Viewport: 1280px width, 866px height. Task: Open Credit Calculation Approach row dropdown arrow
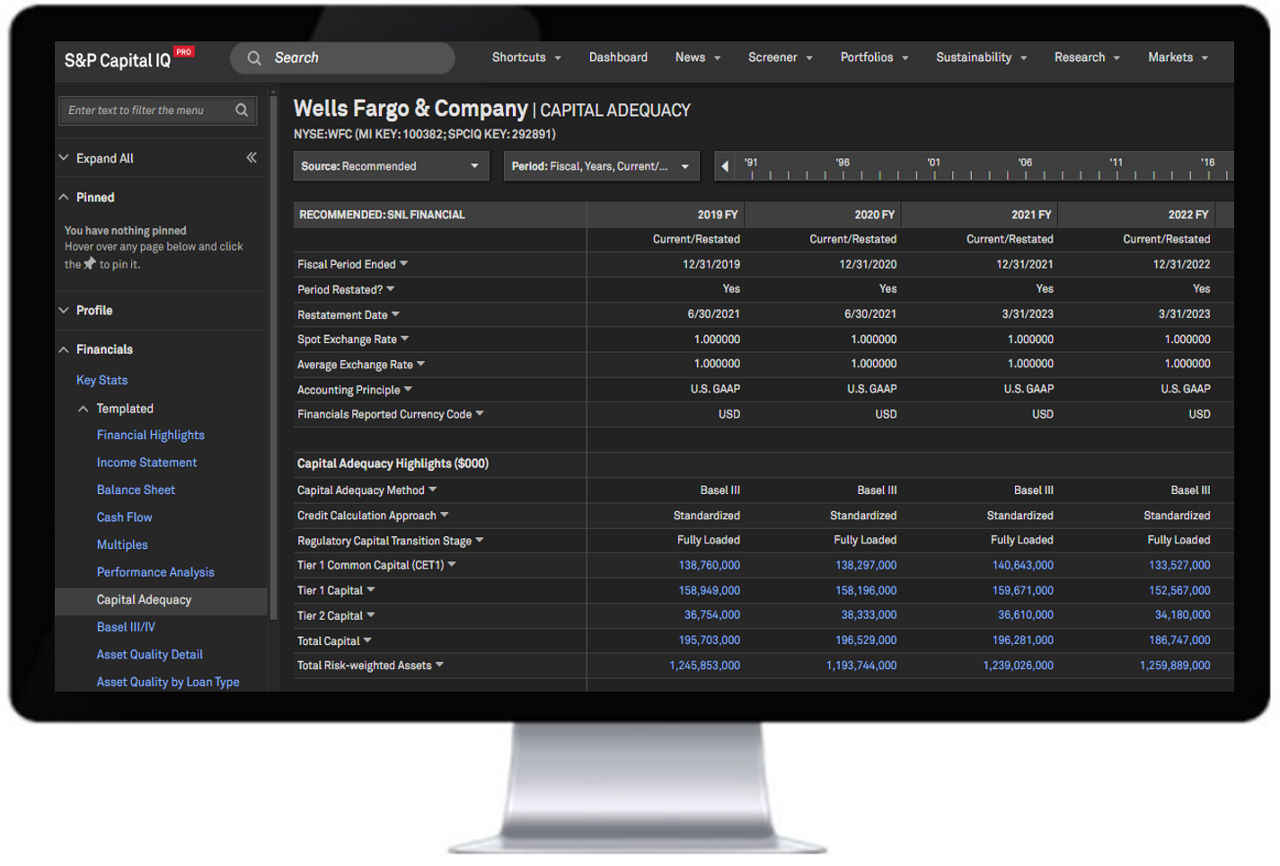445,515
